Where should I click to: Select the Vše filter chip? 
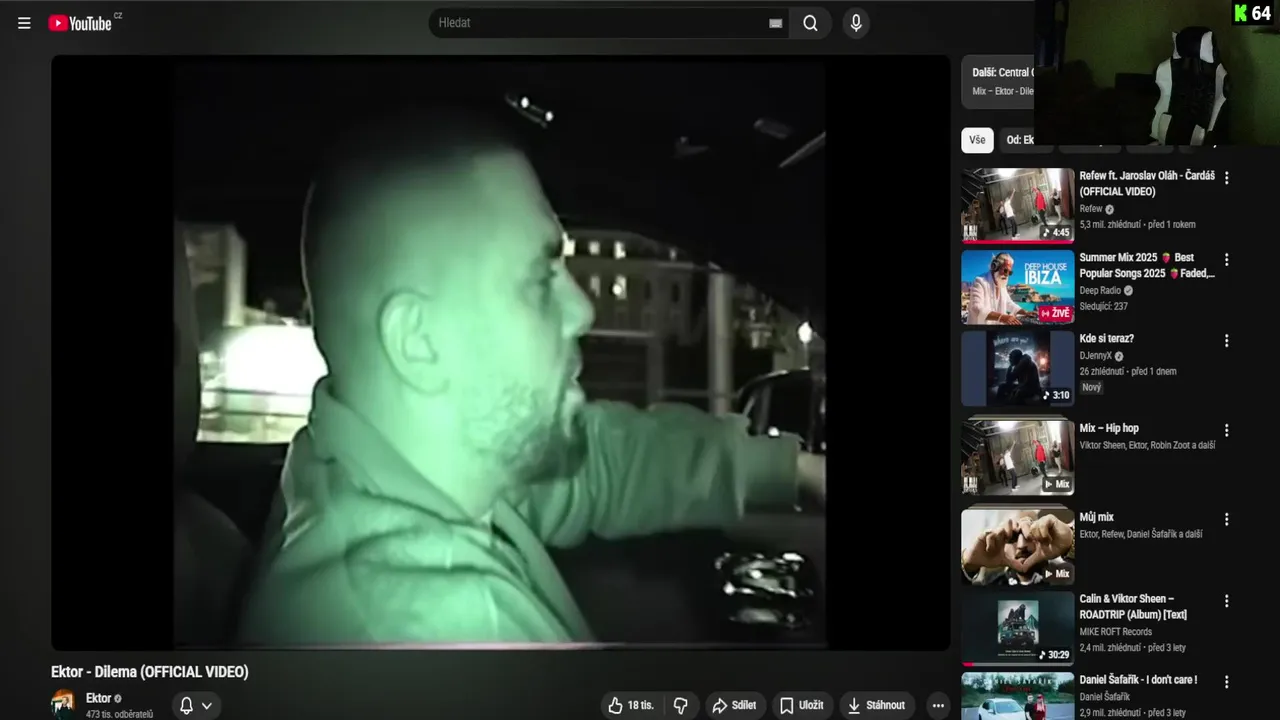tap(977, 140)
